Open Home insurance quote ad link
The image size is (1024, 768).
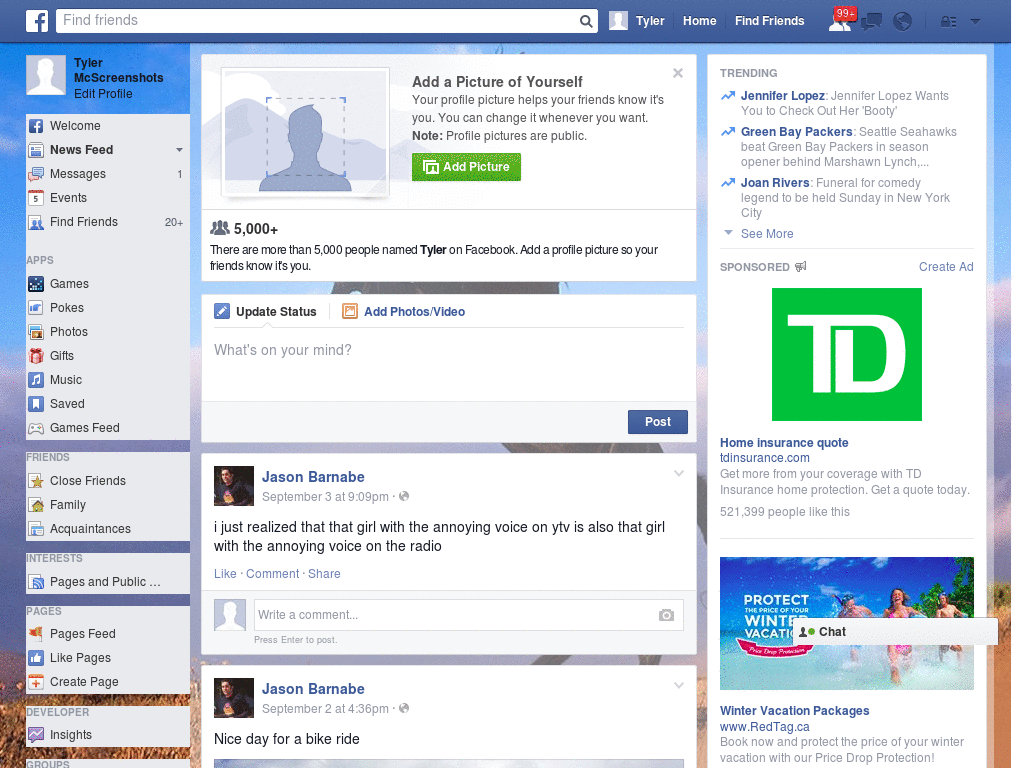pos(784,443)
